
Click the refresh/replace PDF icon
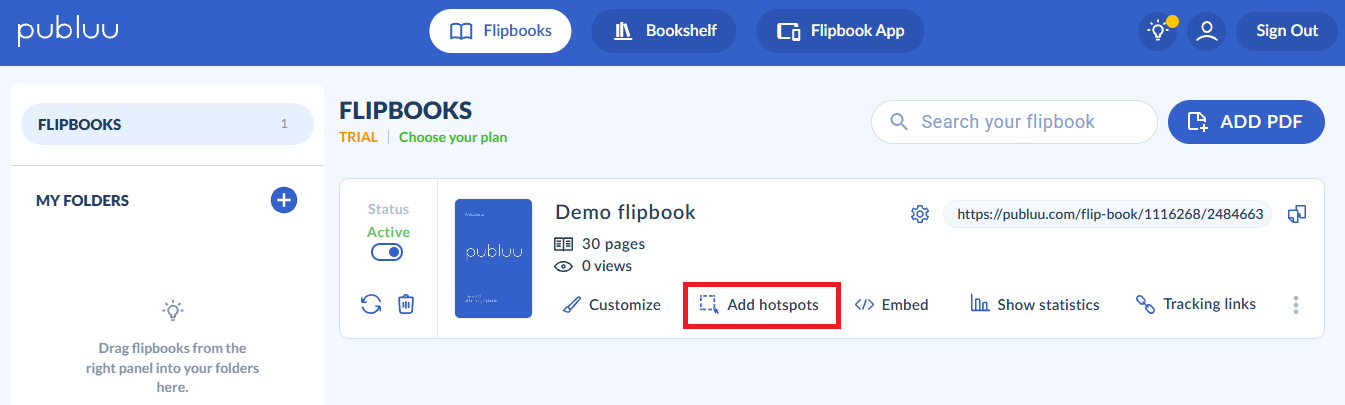(371, 304)
